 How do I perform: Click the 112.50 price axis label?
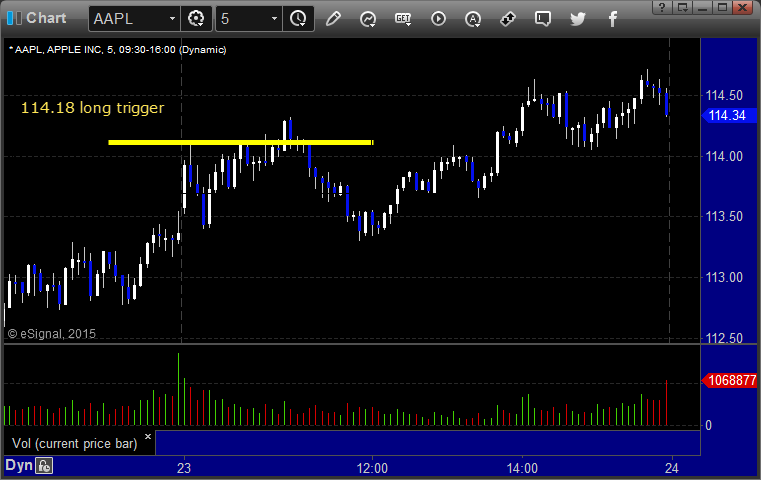[724, 338]
